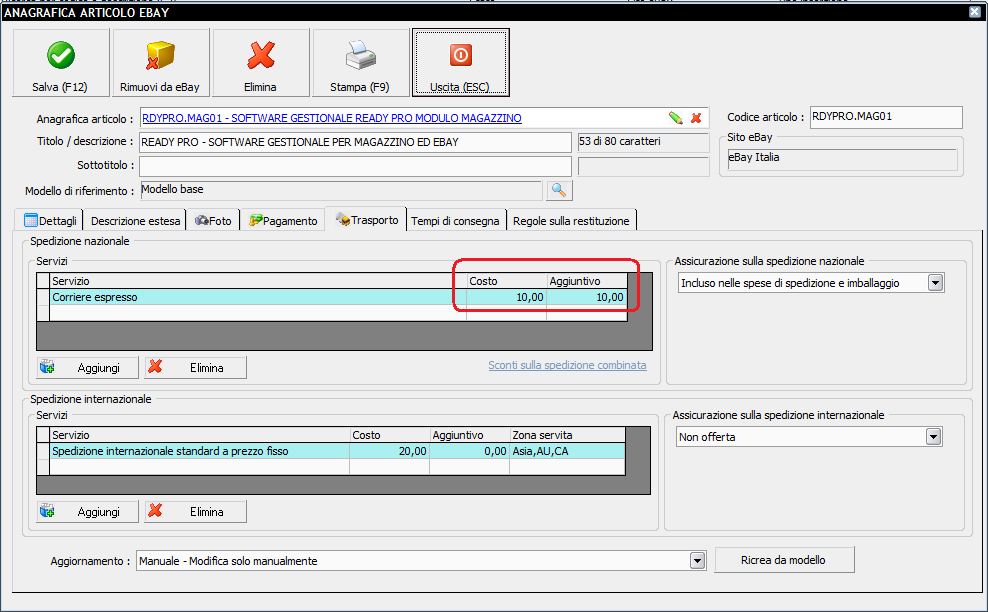Click the 53 di 80 caratteri counter

643,142
